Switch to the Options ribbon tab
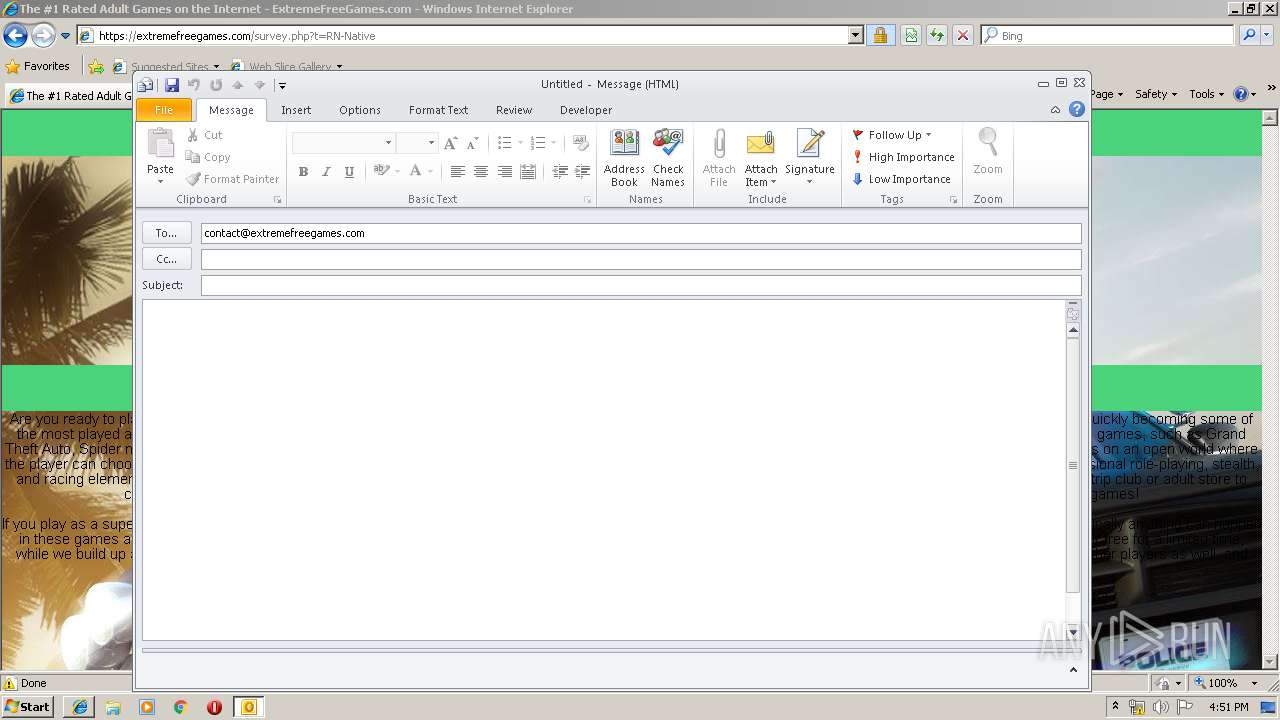1280x720 pixels. pos(360,110)
